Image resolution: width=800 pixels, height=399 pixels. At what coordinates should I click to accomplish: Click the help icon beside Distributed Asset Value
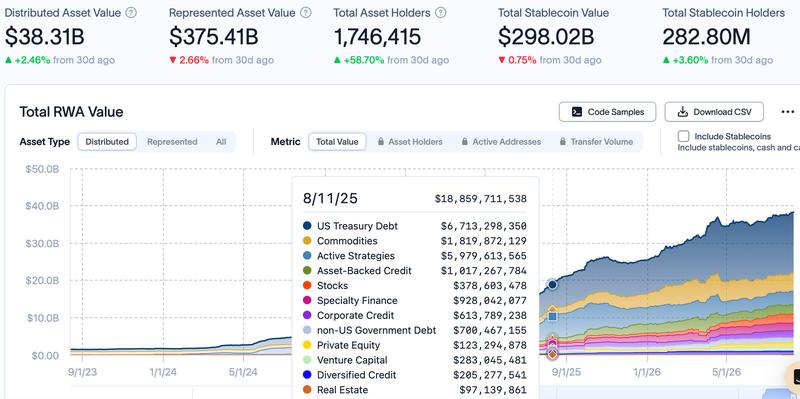[131, 13]
